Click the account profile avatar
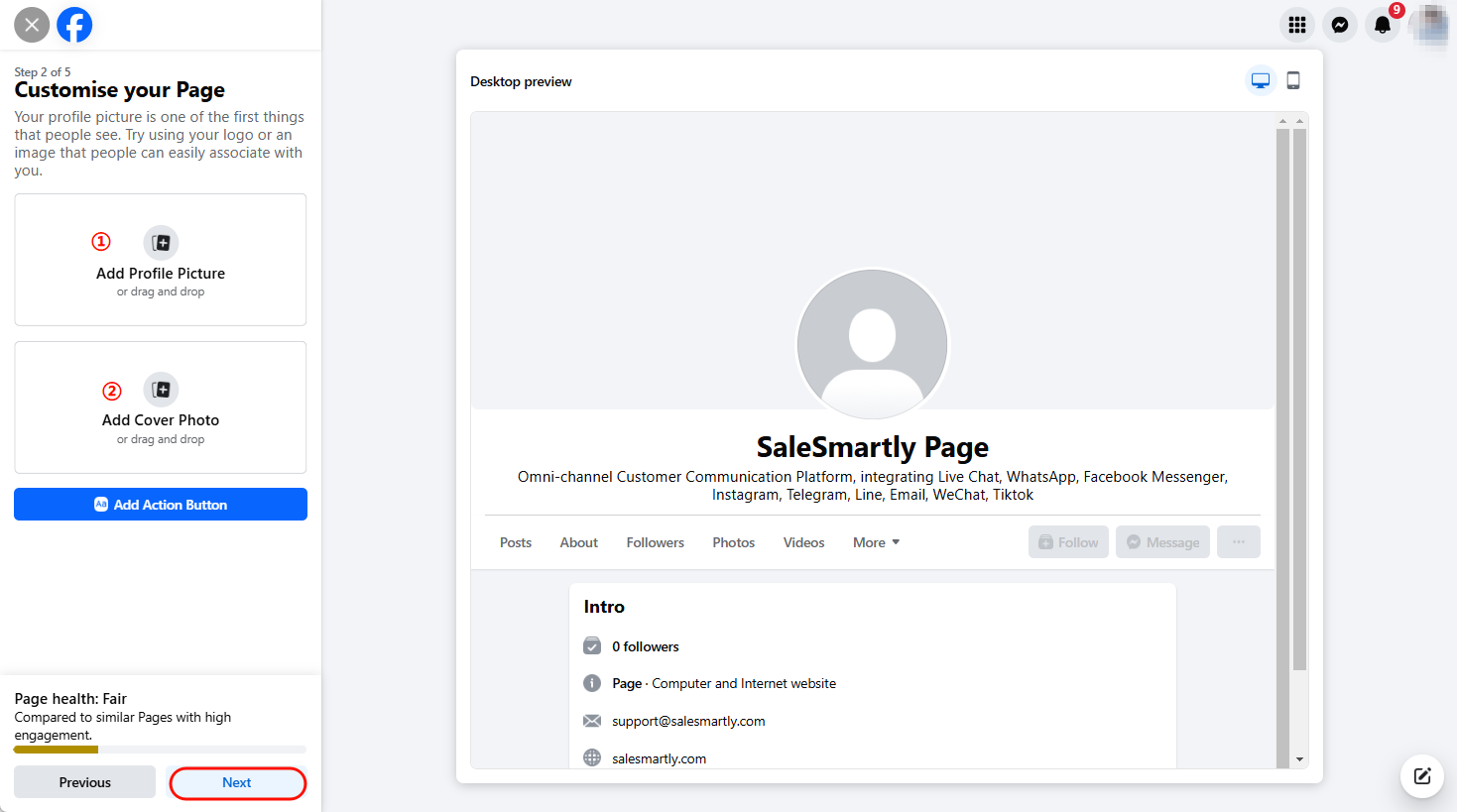The width and height of the screenshot is (1457, 812). [1428, 25]
